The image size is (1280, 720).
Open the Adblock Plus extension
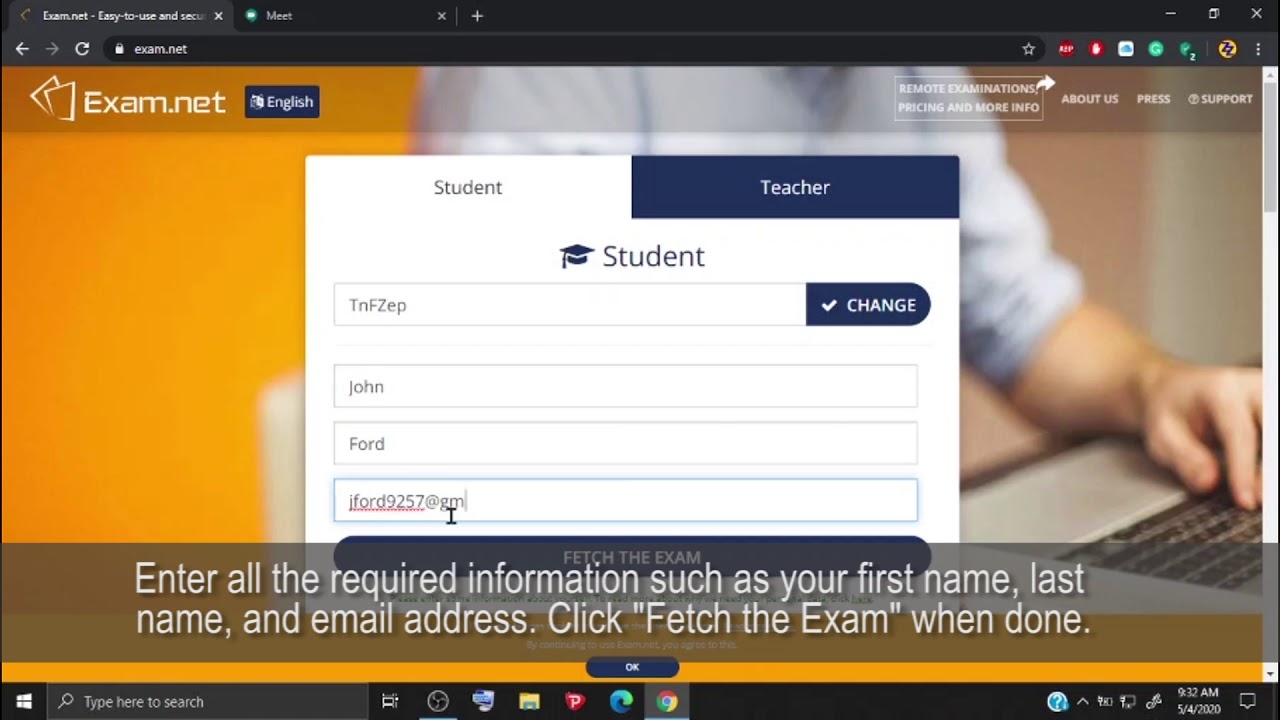(1066, 48)
